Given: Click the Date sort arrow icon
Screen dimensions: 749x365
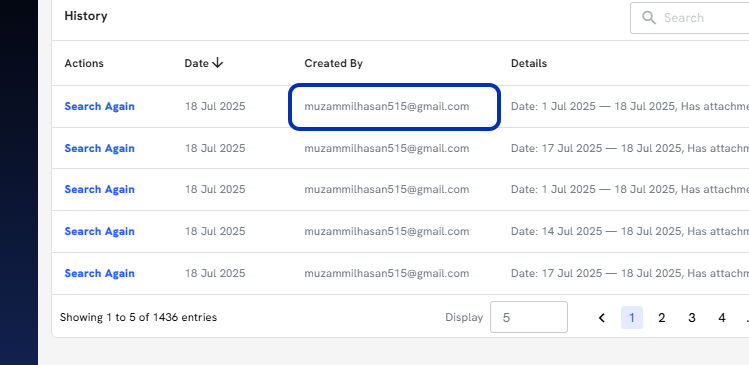Looking at the screenshot, I should [x=217, y=63].
